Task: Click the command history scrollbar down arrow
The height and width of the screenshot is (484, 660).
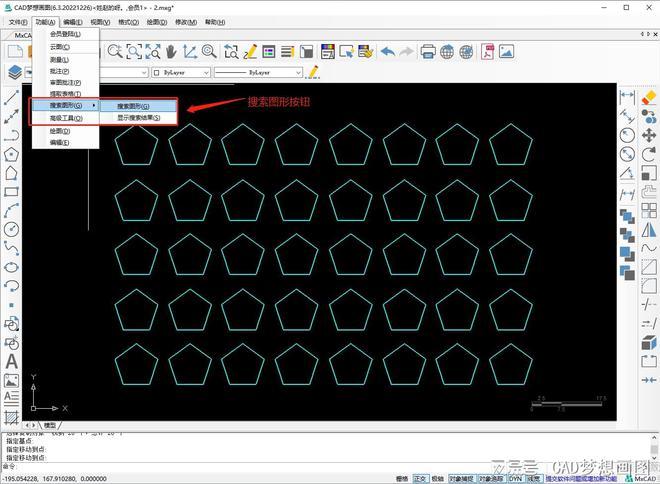Action: click(654, 457)
